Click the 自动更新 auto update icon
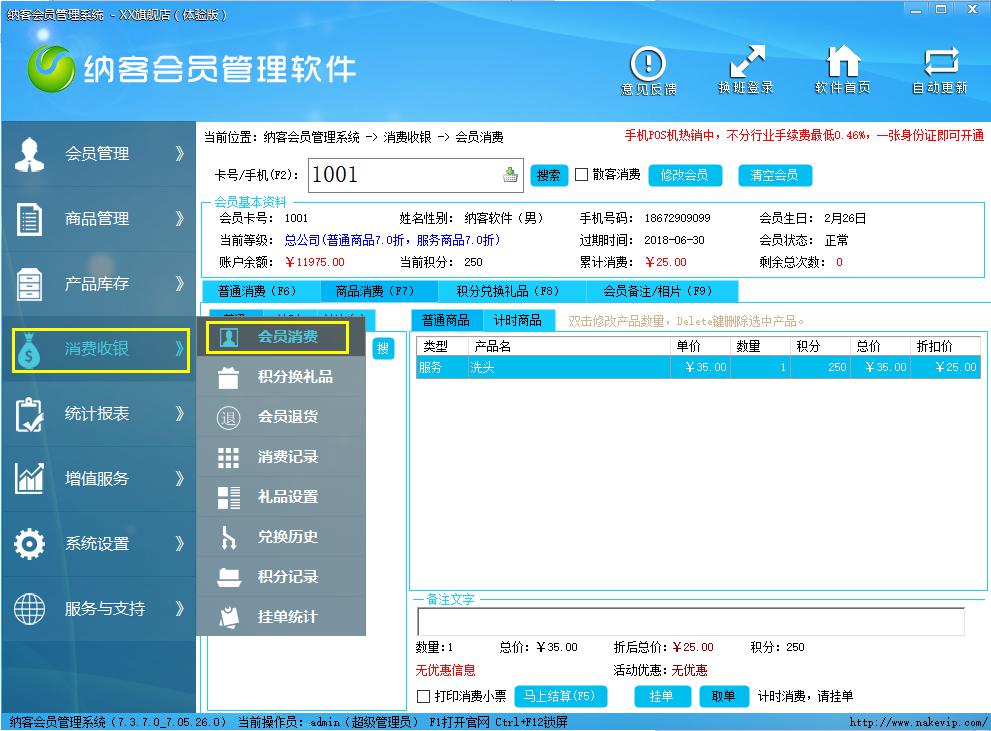The image size is (991, 731). pyautogui.click(x=939, y=66)
